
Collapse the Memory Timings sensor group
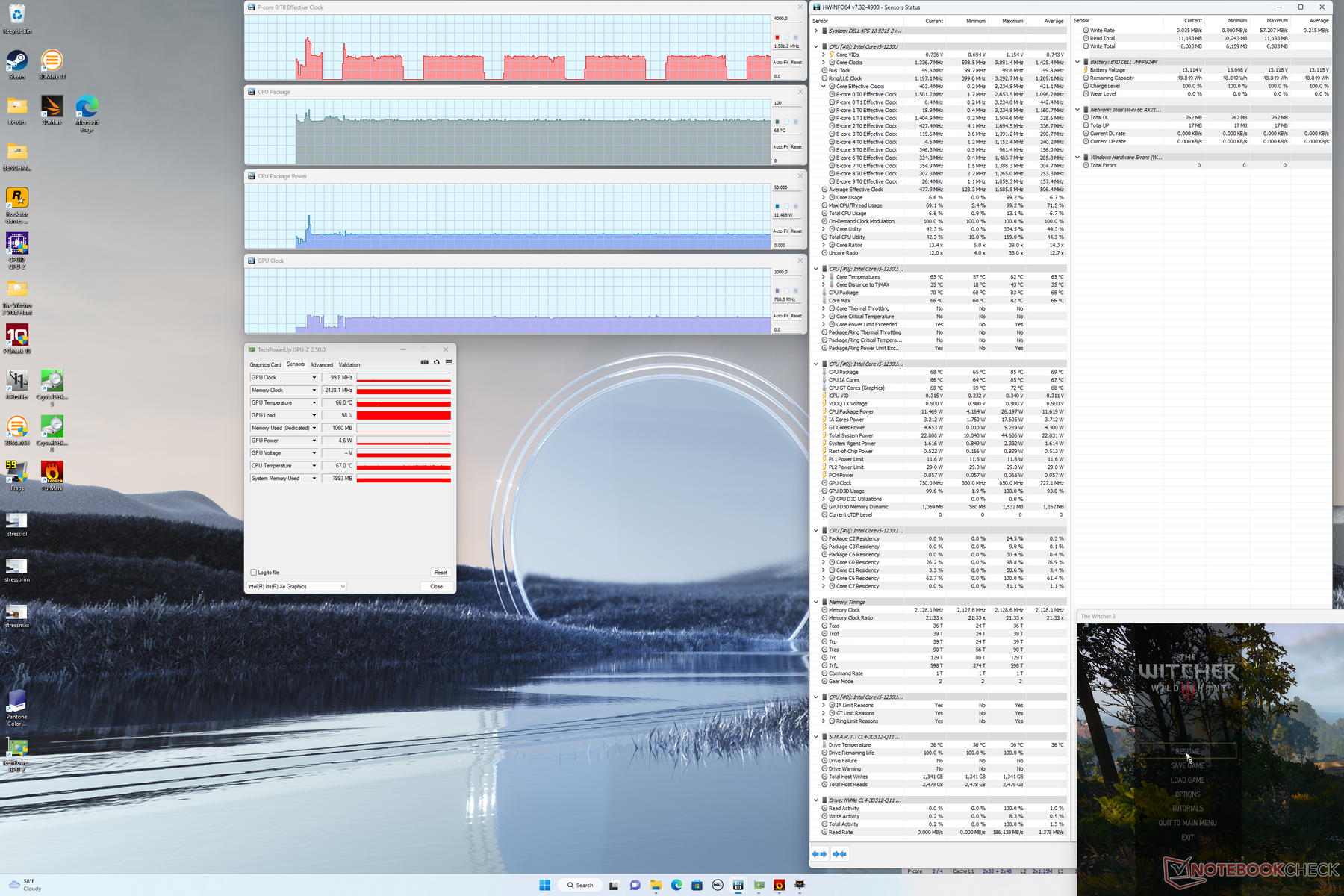(815, 602)
